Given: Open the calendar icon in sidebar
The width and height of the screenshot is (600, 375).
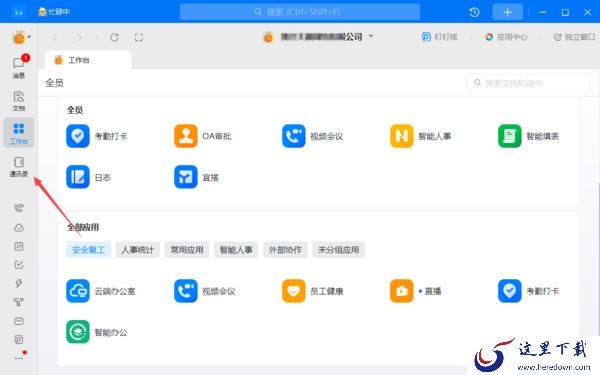Looking at the screenshot, I should pos(19,246).
